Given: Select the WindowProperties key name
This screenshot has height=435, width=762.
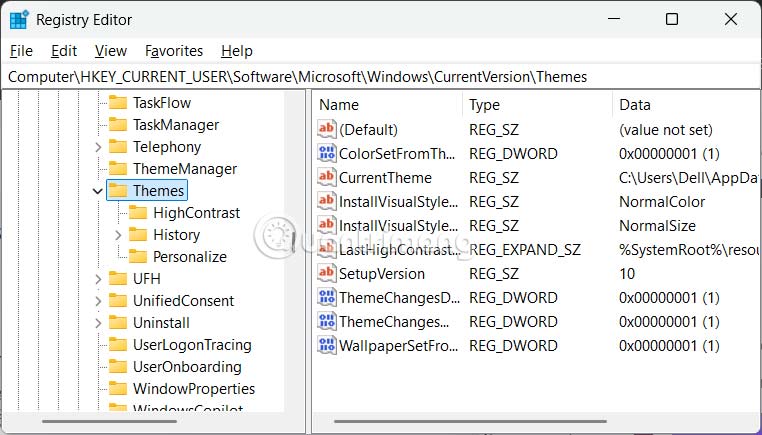Looking at the screenshot, I should click(194, 389).
